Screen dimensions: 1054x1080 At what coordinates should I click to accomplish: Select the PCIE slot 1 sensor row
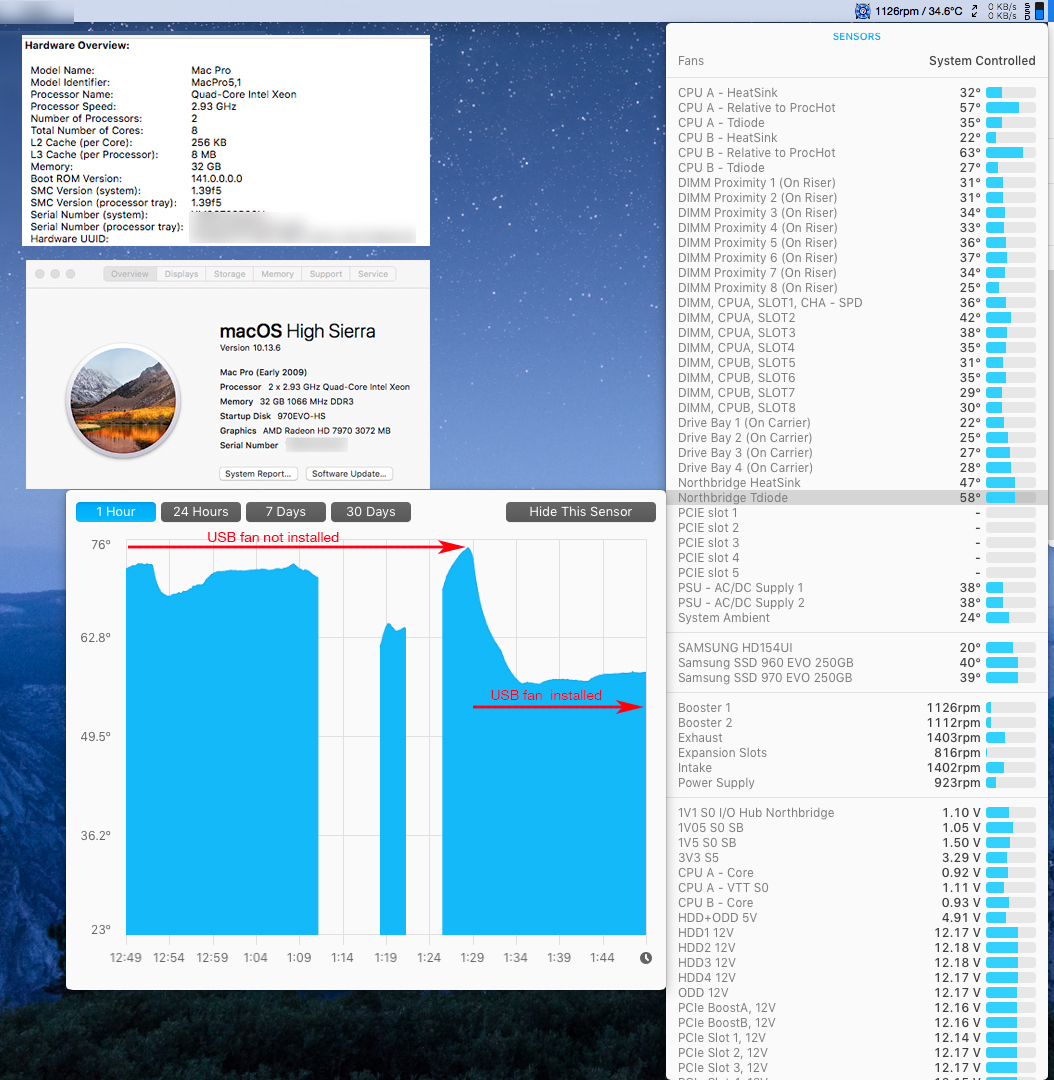click(856, 512)
